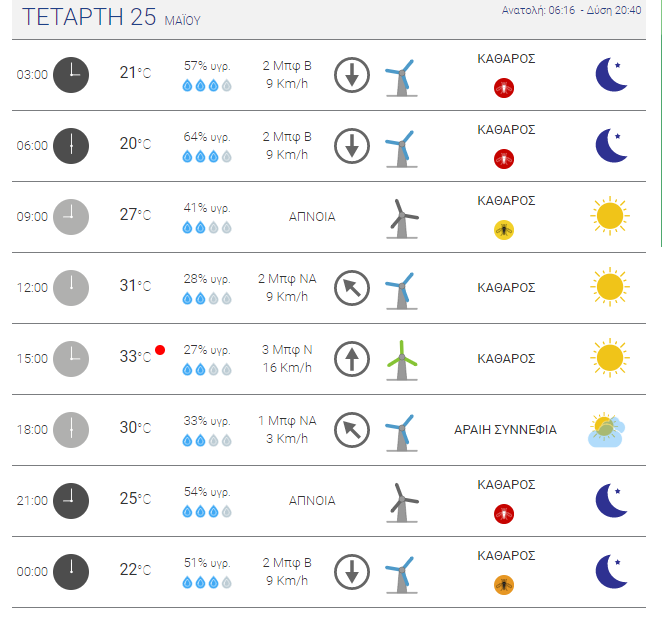
Task: Click the 31°C temperature at 12:00
Action: point(135,285)
